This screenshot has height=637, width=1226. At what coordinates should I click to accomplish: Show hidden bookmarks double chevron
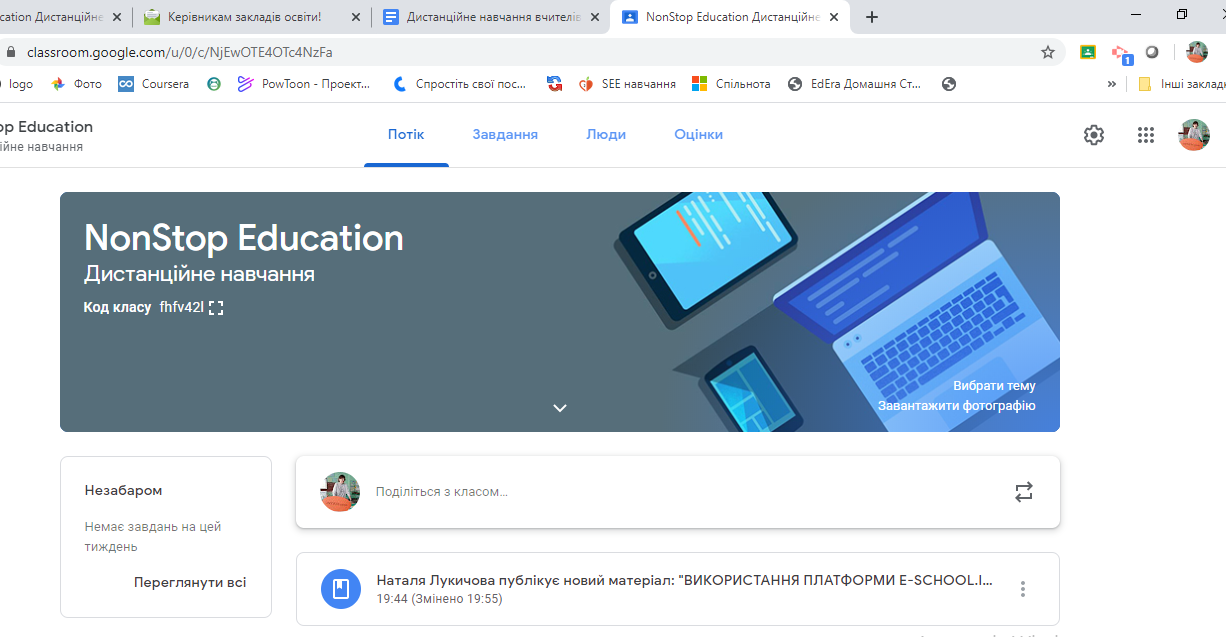click(1111, 84)
